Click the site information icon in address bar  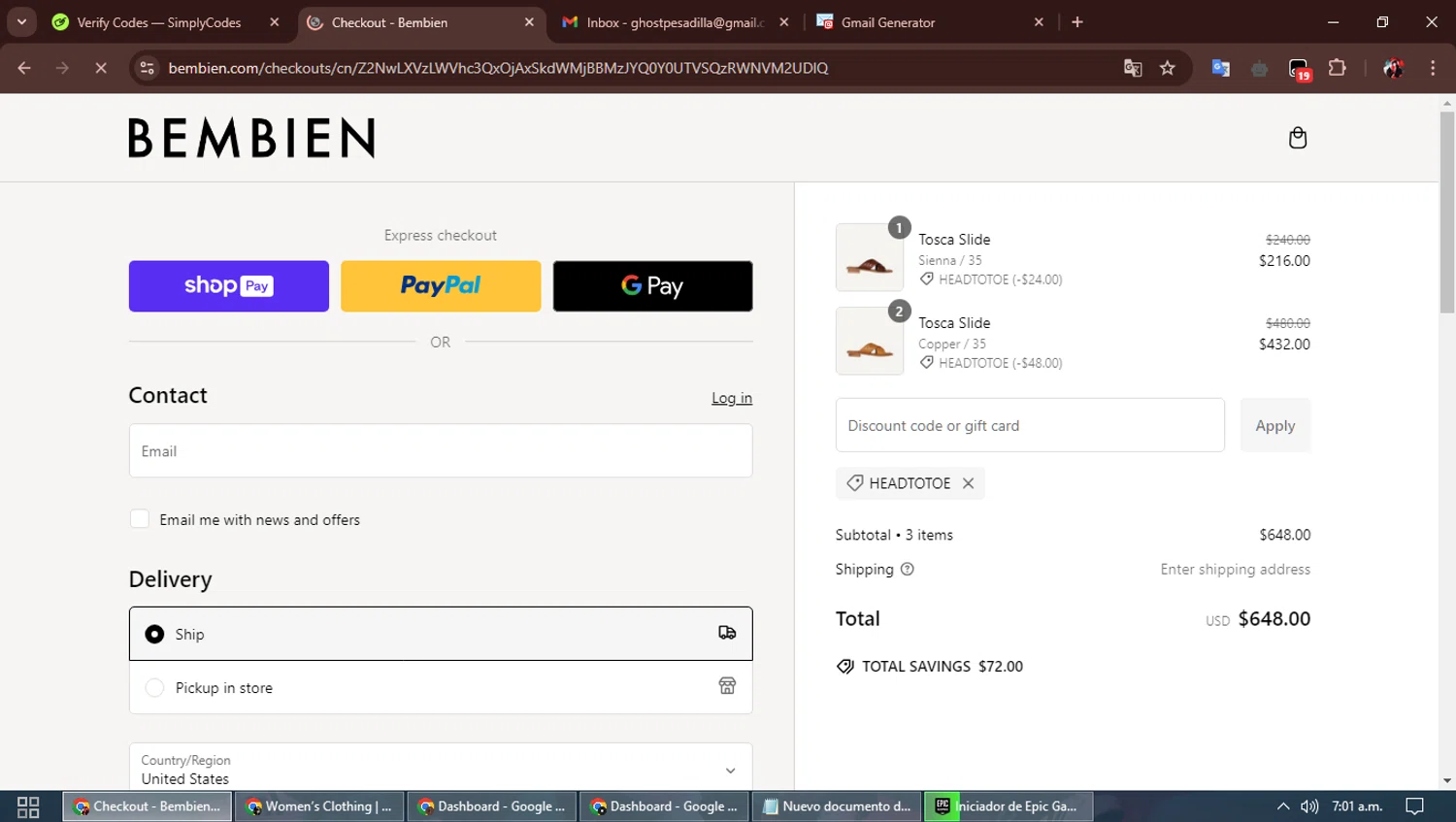(x=148, y=68)
